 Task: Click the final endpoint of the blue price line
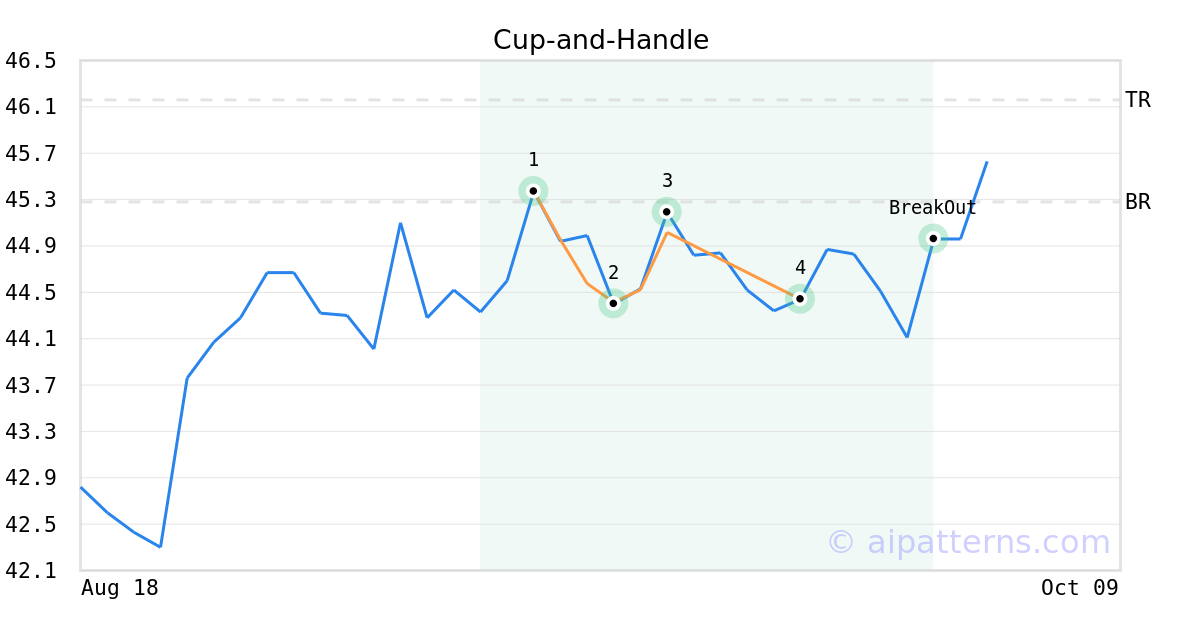987,162
